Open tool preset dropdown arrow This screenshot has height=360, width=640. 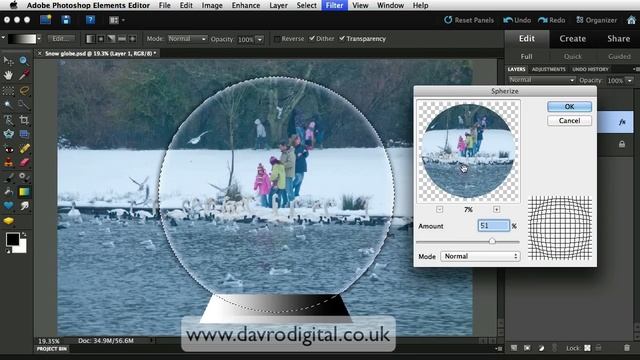3,38
